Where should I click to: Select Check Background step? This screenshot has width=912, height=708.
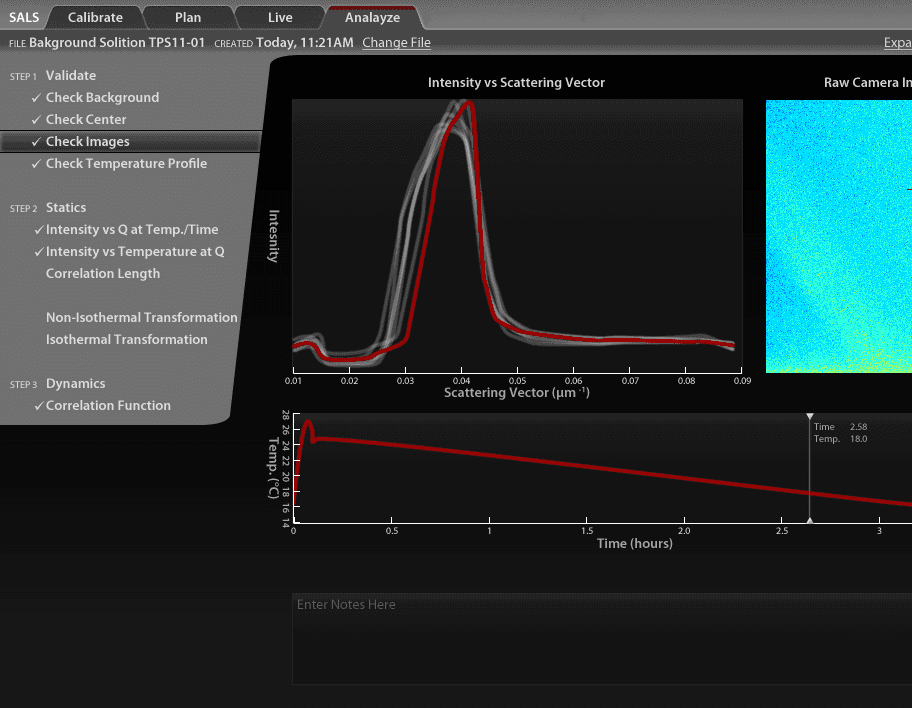pos(102,97)
